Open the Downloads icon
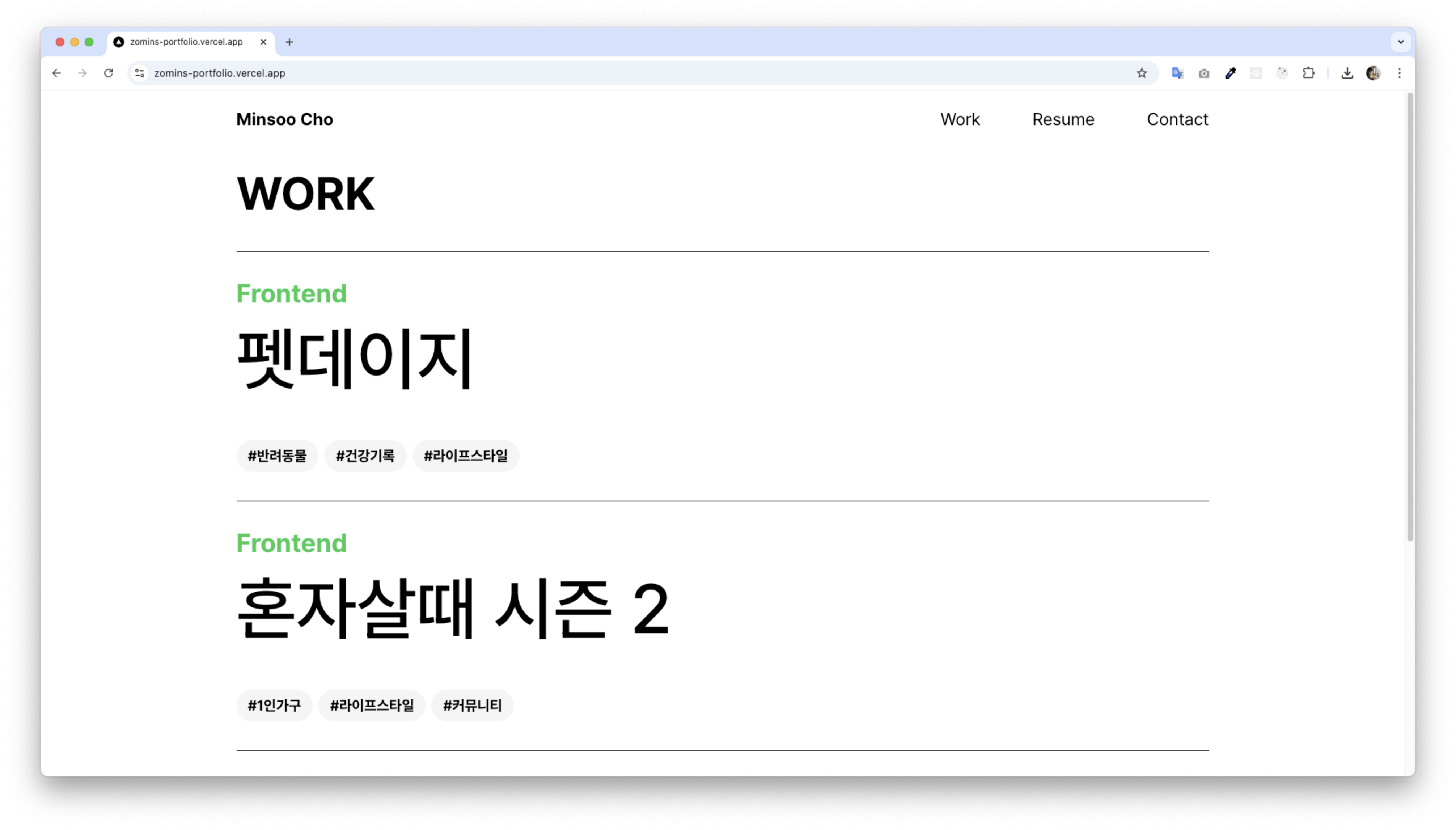Viewport: 1456px width, 830px height. coord(1346,73)
